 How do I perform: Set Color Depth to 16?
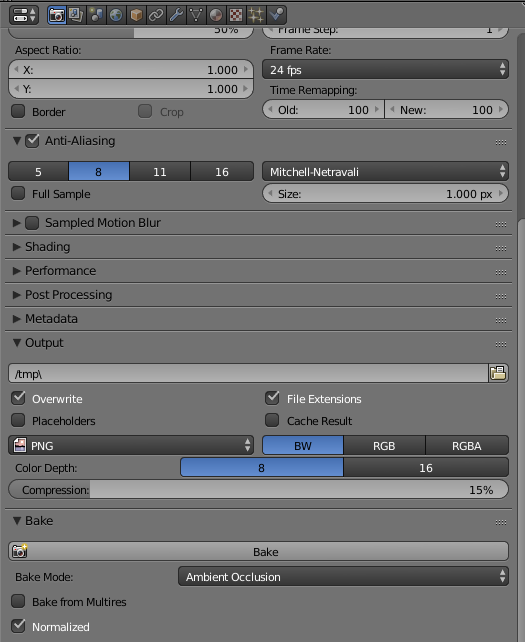(426, 468)
